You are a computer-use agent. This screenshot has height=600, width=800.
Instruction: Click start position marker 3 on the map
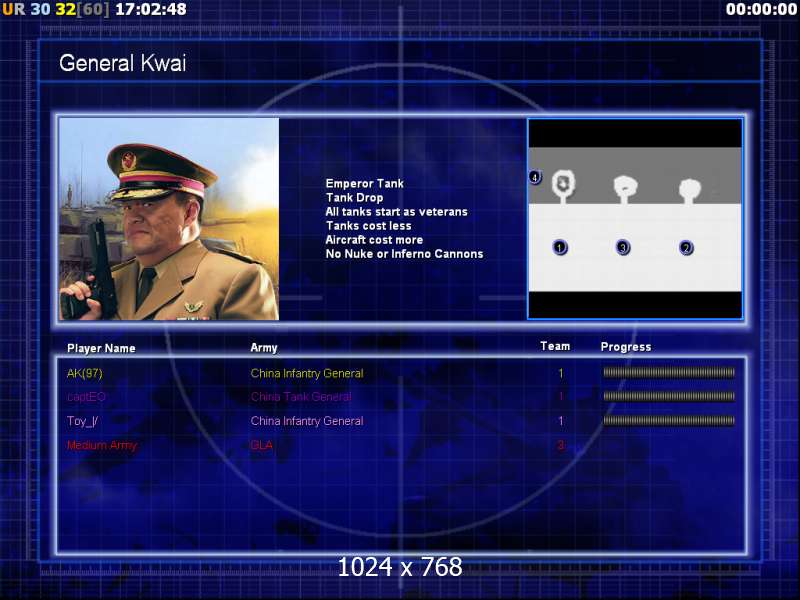click(x=623, y=247)
